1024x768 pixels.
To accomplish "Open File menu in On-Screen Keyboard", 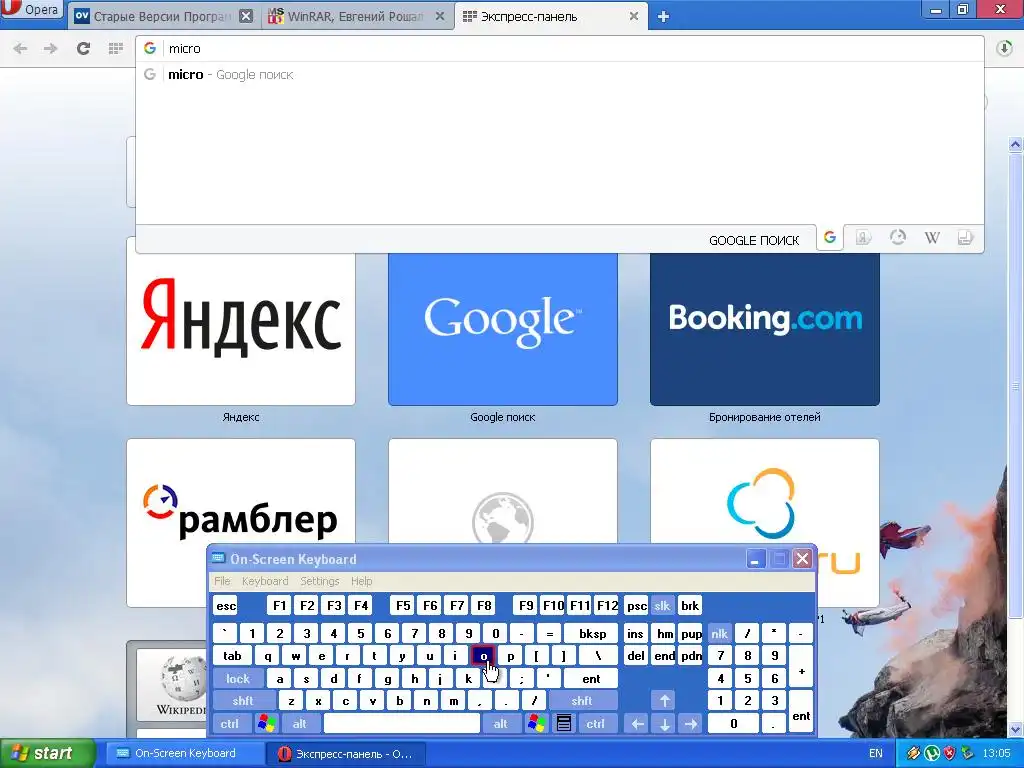I will point(222,581).
